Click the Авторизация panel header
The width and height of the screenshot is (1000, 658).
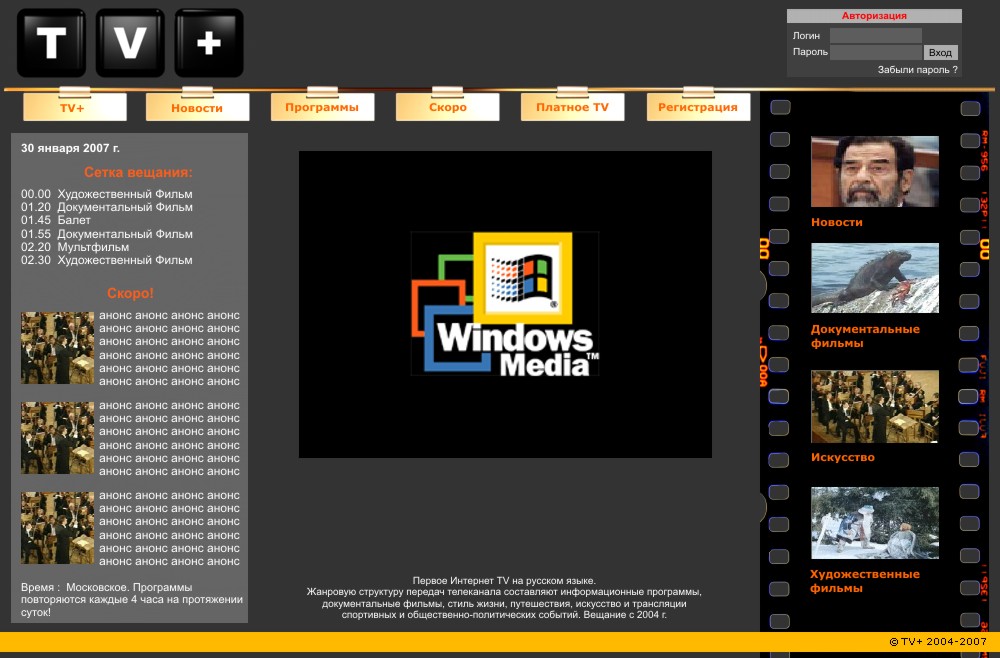pyautogui.click(x=874, y=16)
